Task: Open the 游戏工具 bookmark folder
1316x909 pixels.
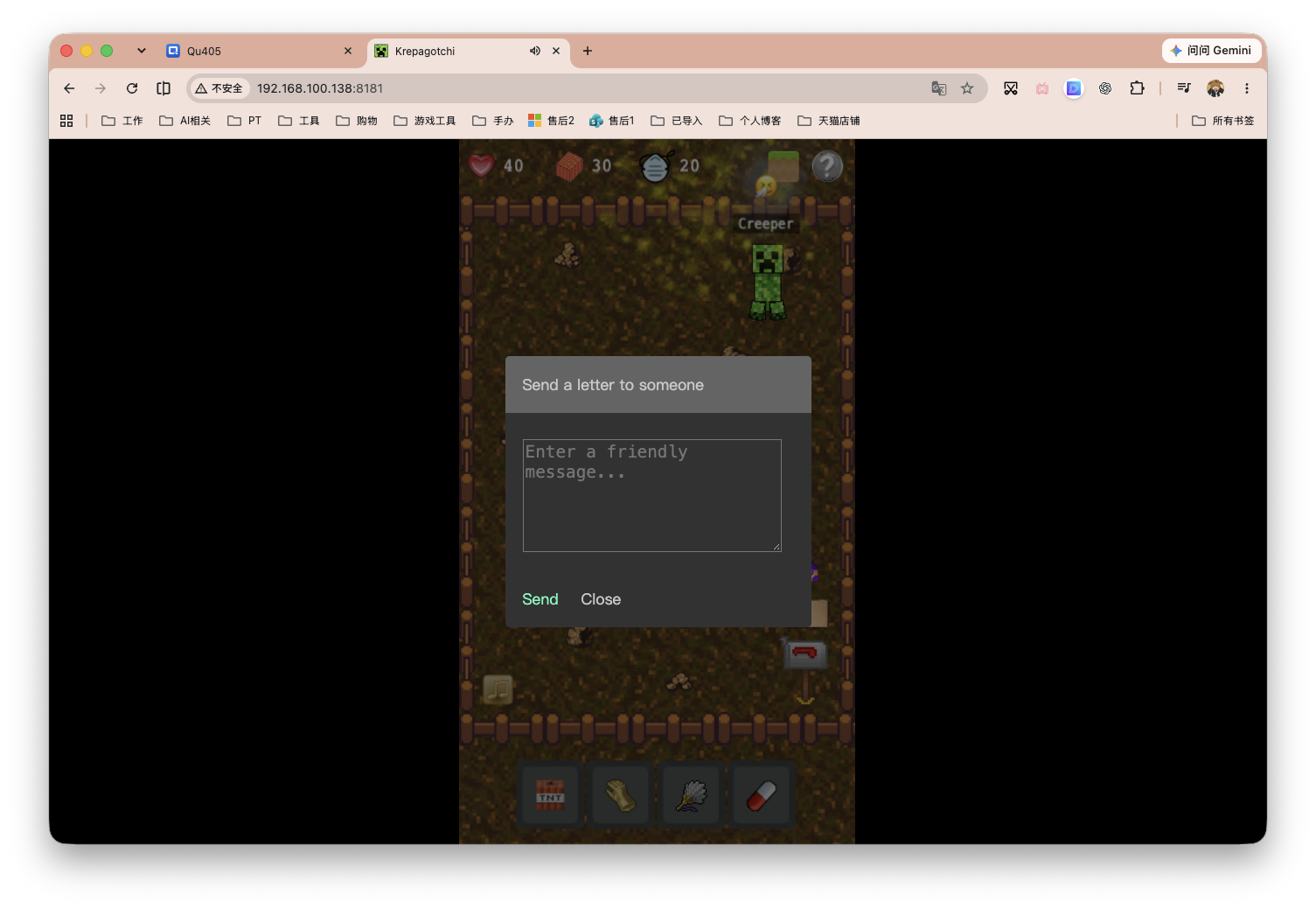Action: [425, 121]
